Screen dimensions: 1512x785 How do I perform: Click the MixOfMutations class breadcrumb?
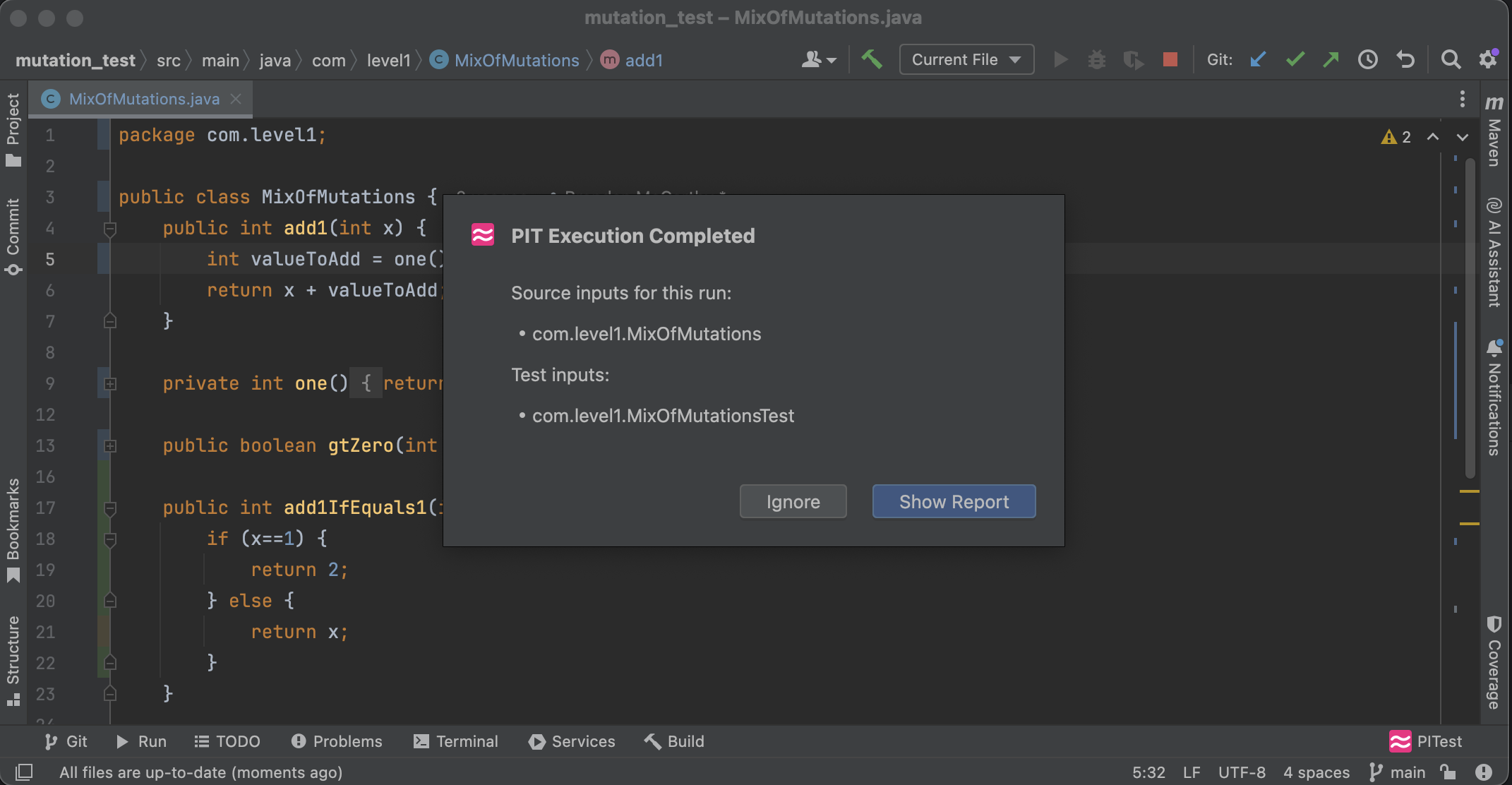pos(505,61)
